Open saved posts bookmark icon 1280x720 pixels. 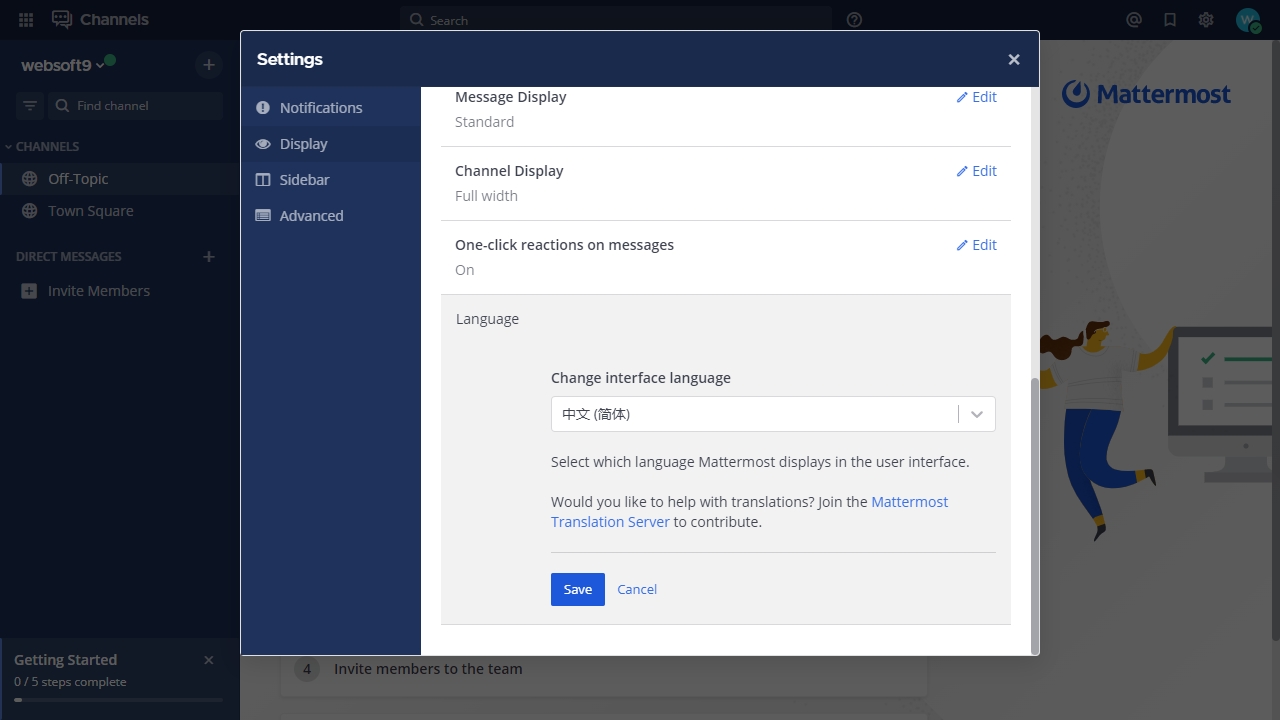(1169, 19)
